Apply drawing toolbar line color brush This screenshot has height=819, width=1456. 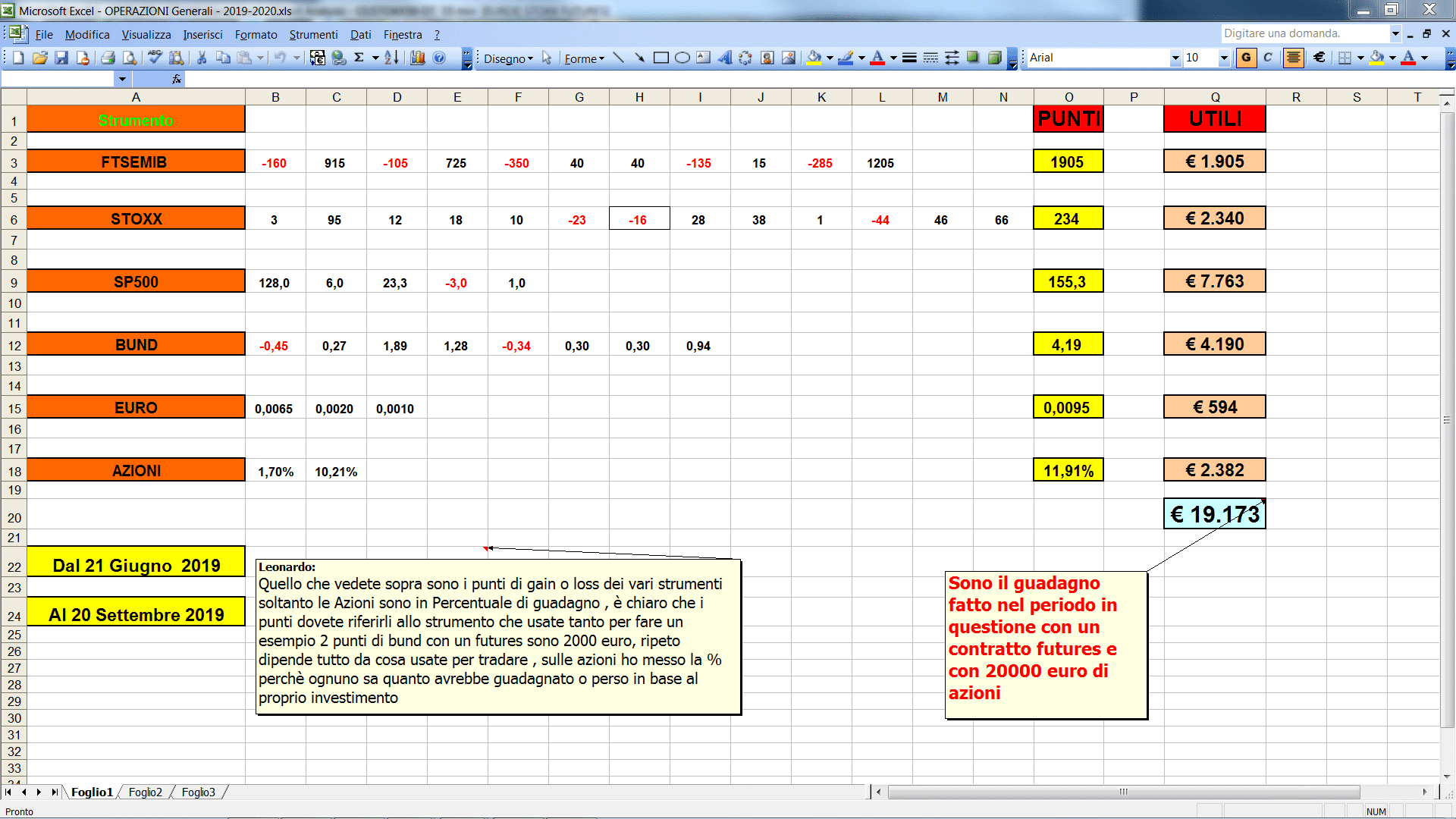click(846, 58)
